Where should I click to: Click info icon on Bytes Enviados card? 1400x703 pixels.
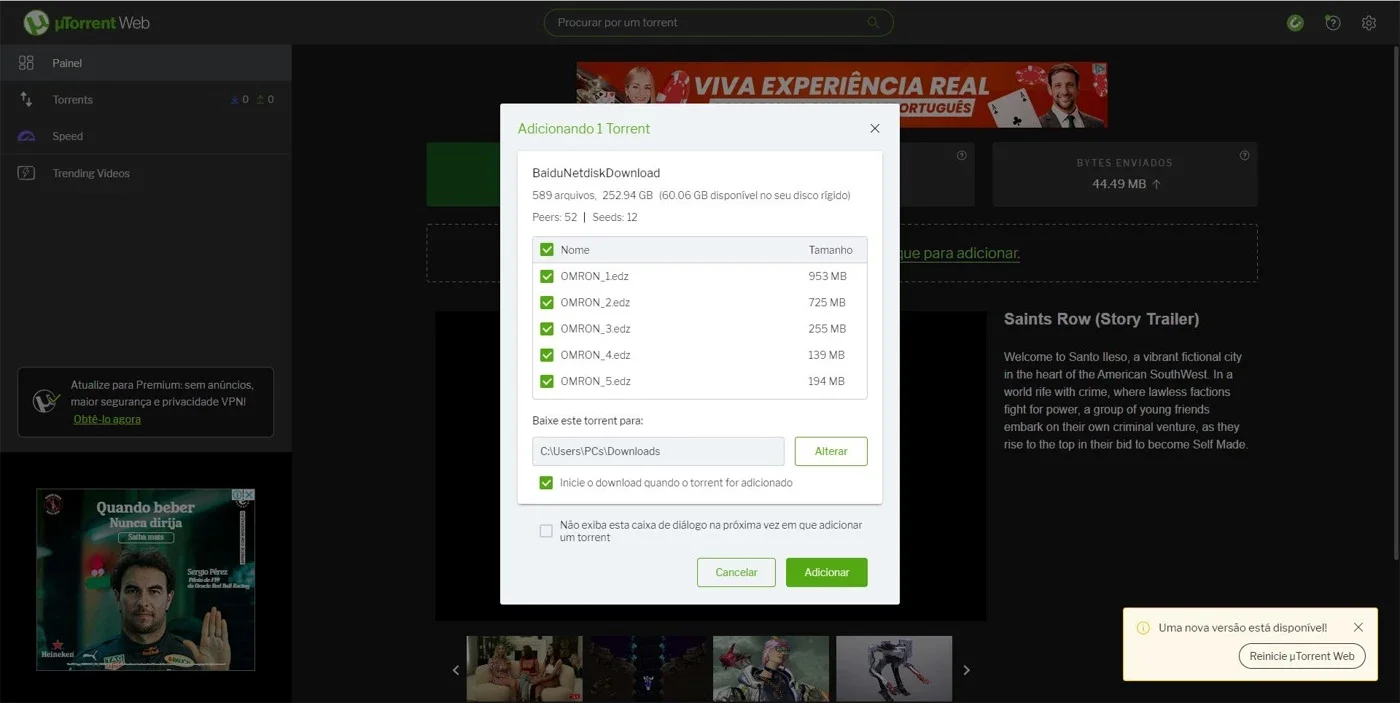pos(1245,155)
